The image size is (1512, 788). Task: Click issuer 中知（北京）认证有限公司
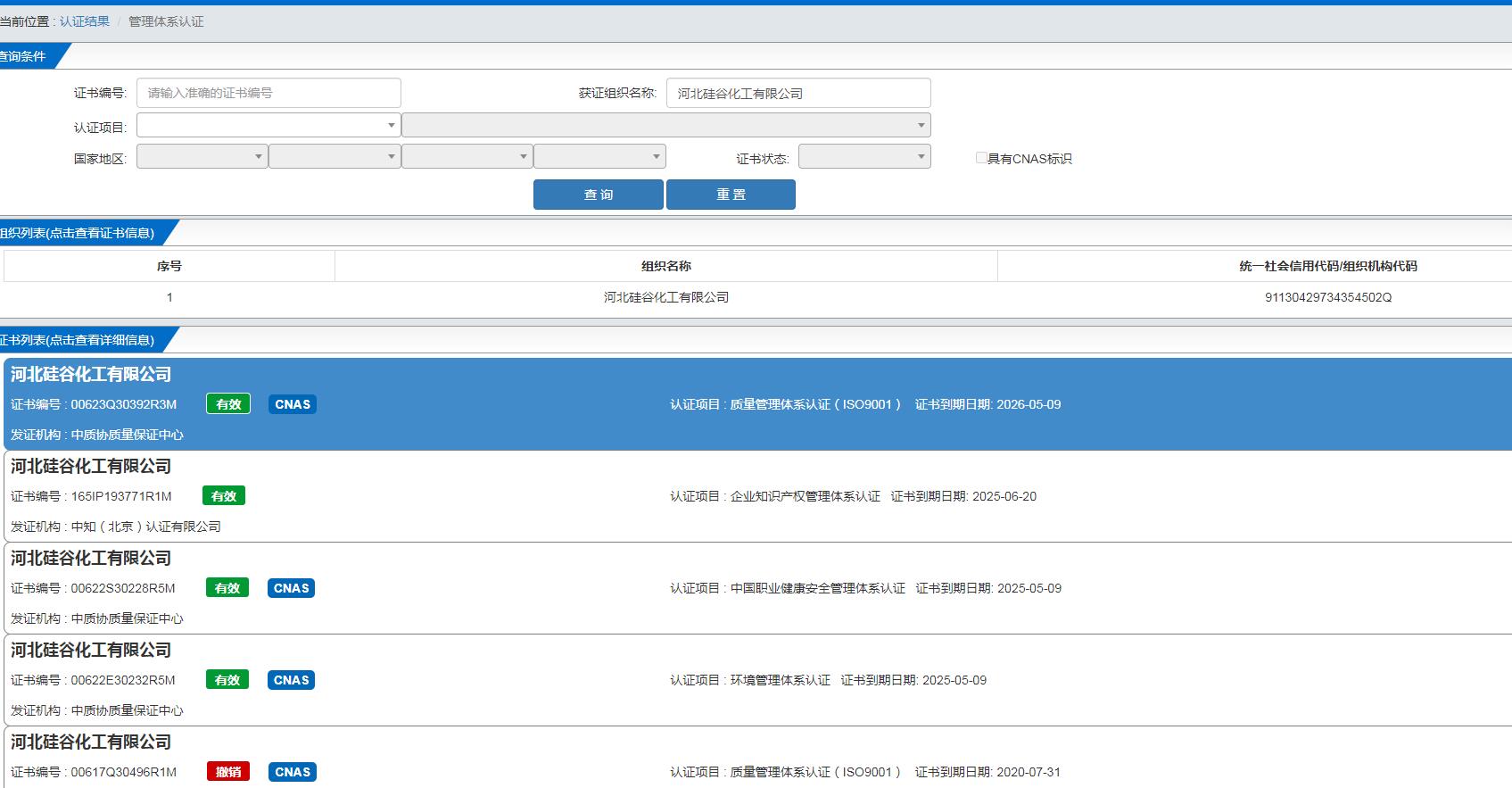click(146, 527)
